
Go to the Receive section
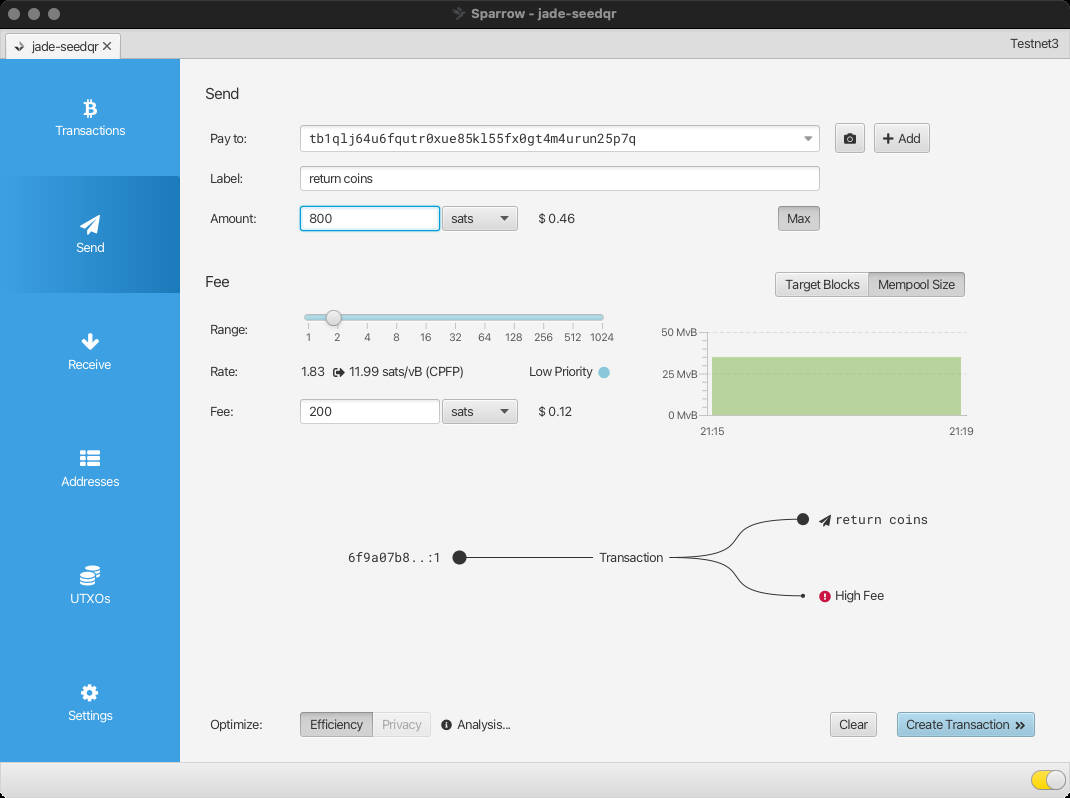(90, 352)
